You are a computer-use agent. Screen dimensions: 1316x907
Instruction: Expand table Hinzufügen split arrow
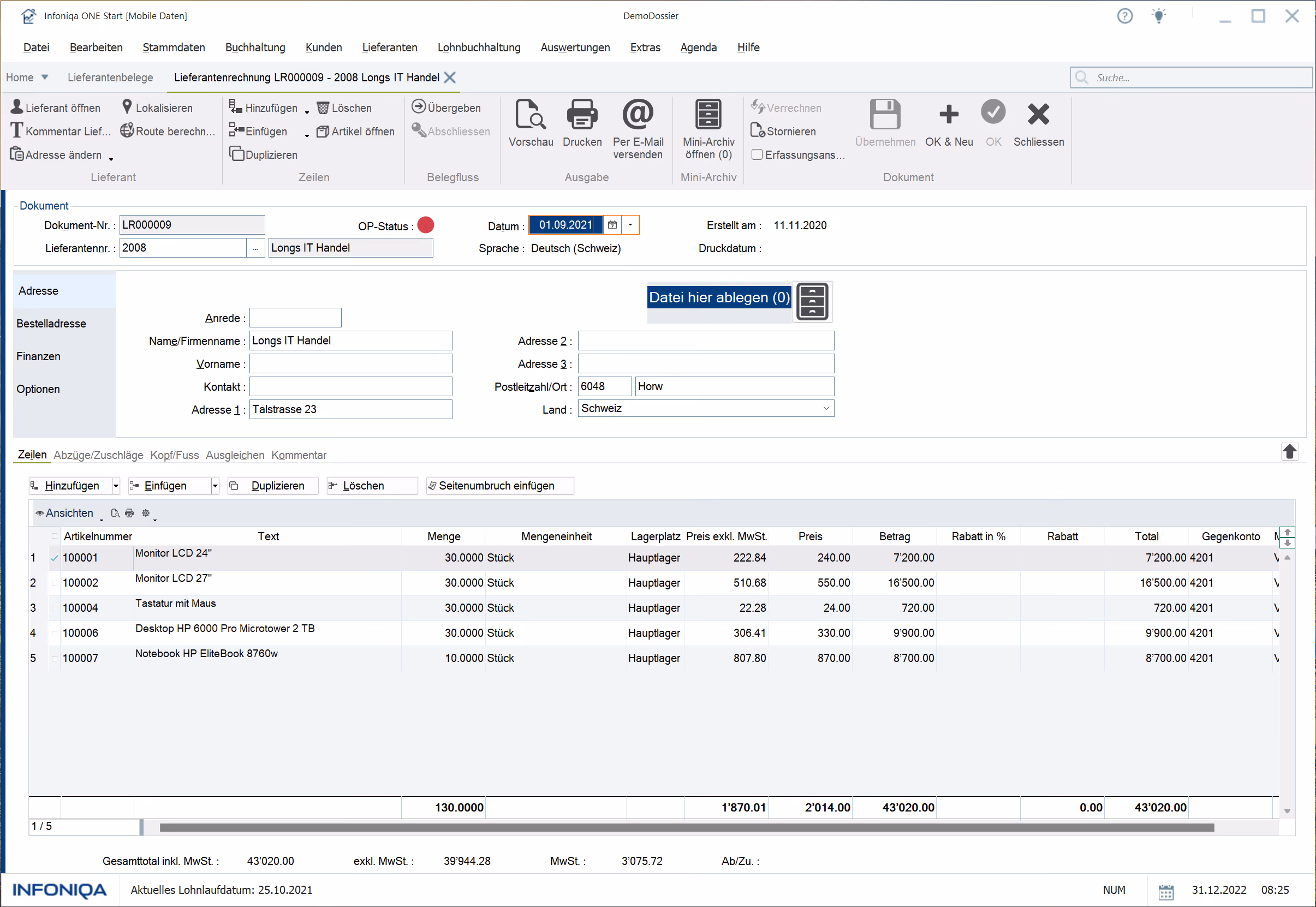[x=116, y=486]
